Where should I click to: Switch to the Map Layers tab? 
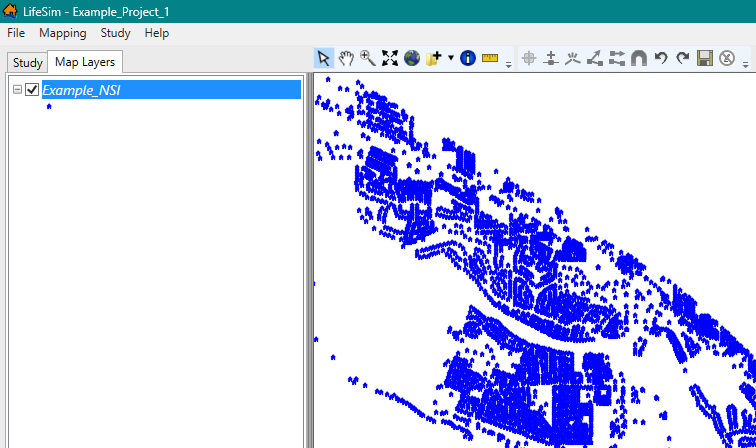pos(85,62)
